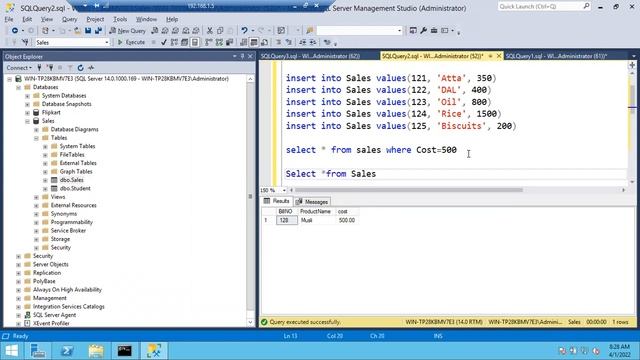Select Results to Grid output mode

tap(254, 42)
